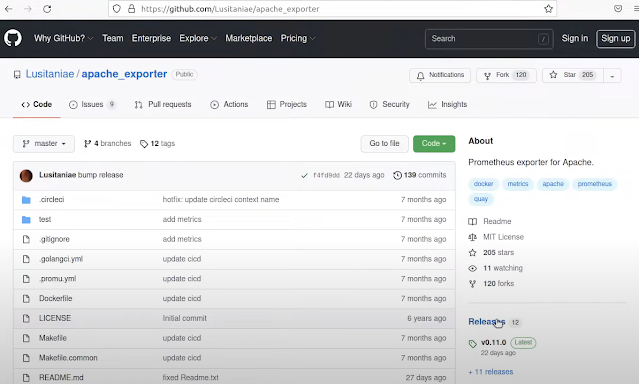Click the Sign in link
The width and height of the screenshot is (639, 384).
click(575, 38)
